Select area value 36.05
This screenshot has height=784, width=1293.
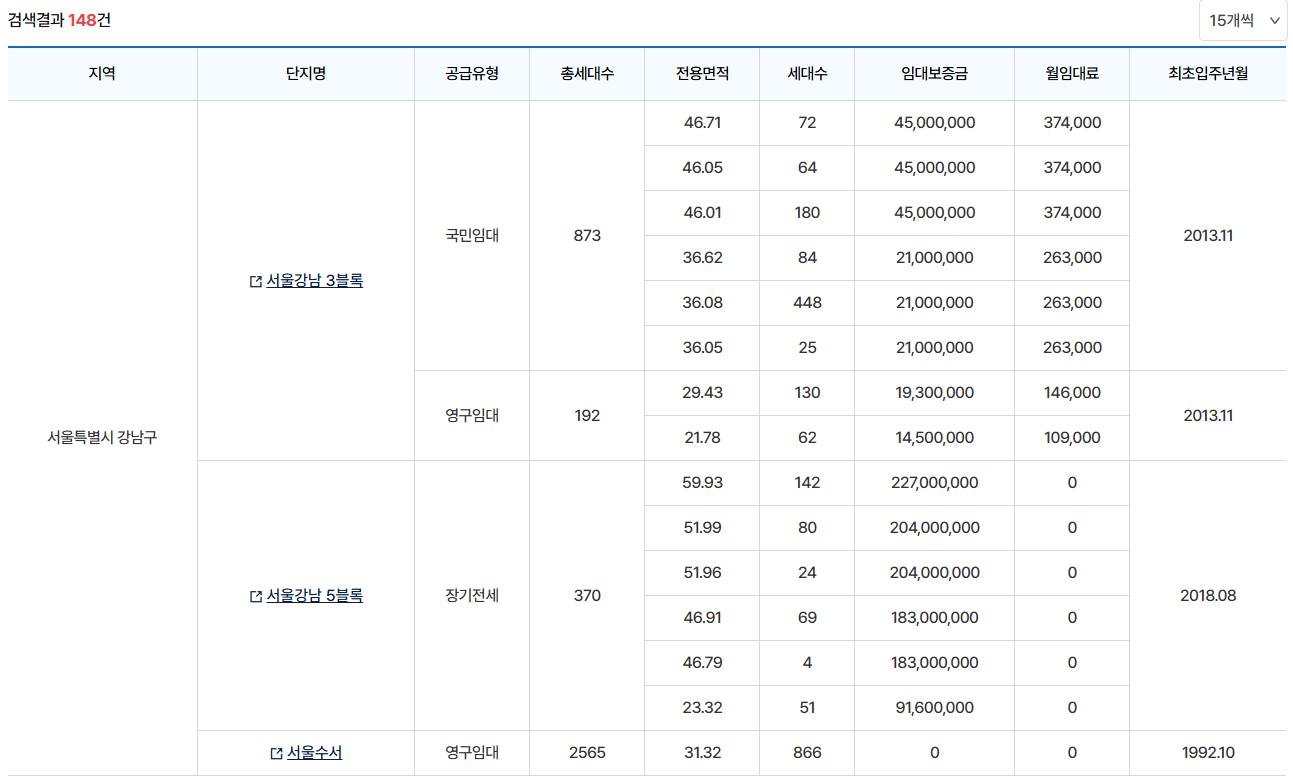pos(702,348)
